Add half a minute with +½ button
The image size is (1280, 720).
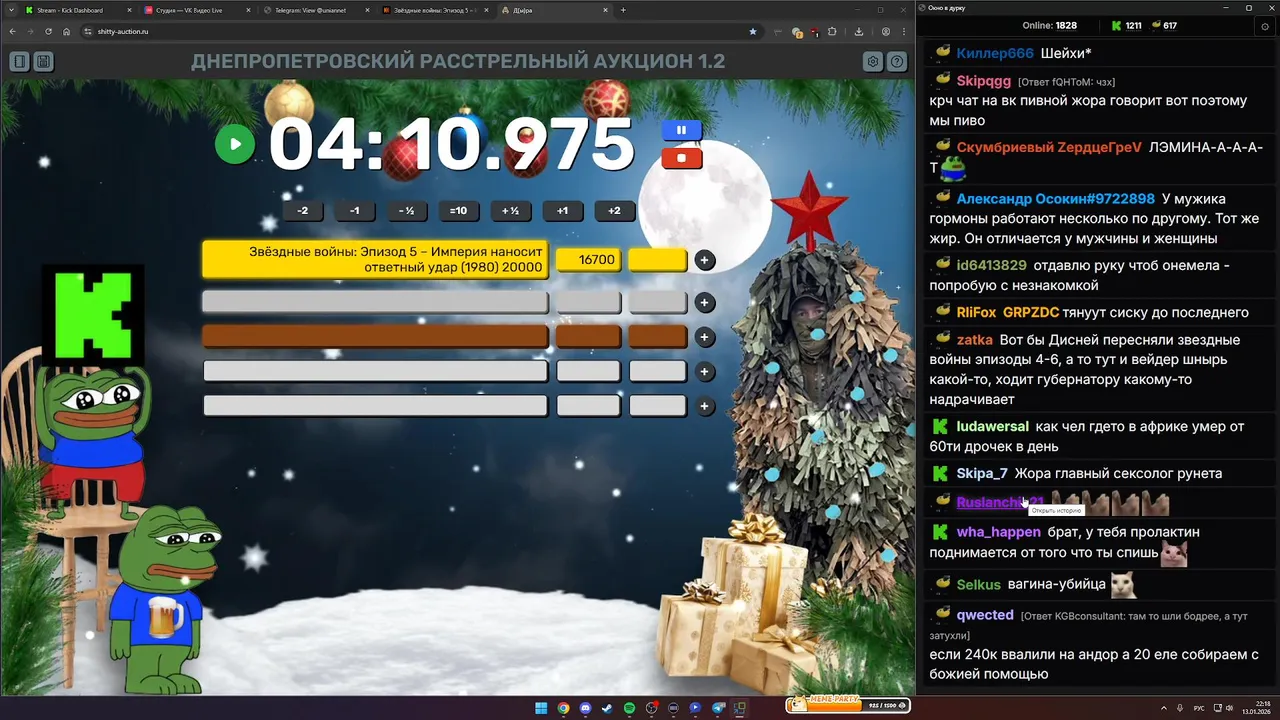tap(510, 211)
